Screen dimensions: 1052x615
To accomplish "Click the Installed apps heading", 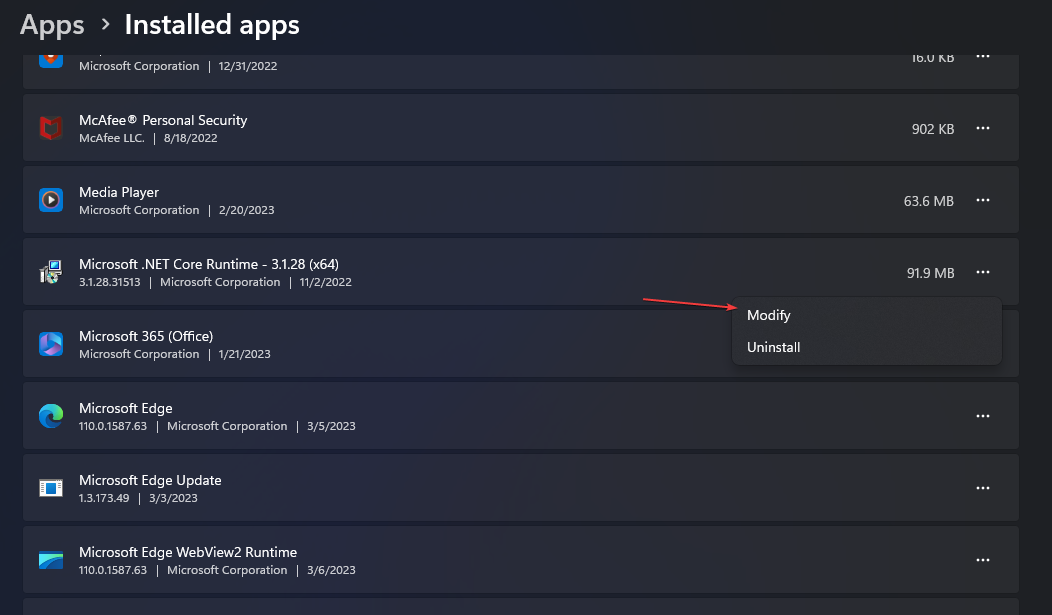I will (x=212, y=24).
